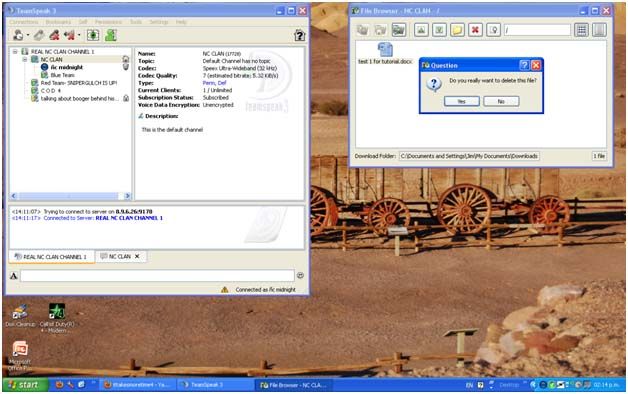The width and height of the screenshot is (628, 394).
Task: Select the Blue Team channel
Action: coord(62,75)
